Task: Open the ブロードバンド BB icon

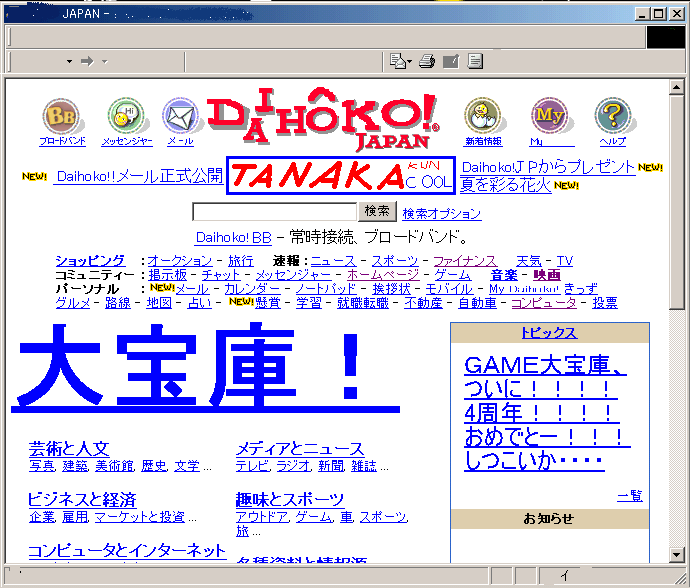Action: pyautogui.click(x=61, y=116)
